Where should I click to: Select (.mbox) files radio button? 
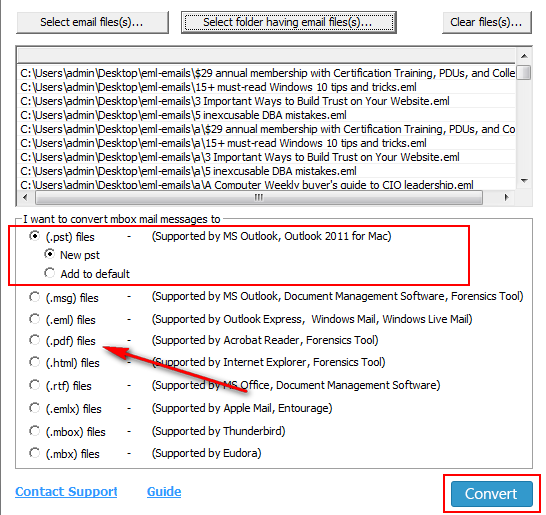(34, 431)
